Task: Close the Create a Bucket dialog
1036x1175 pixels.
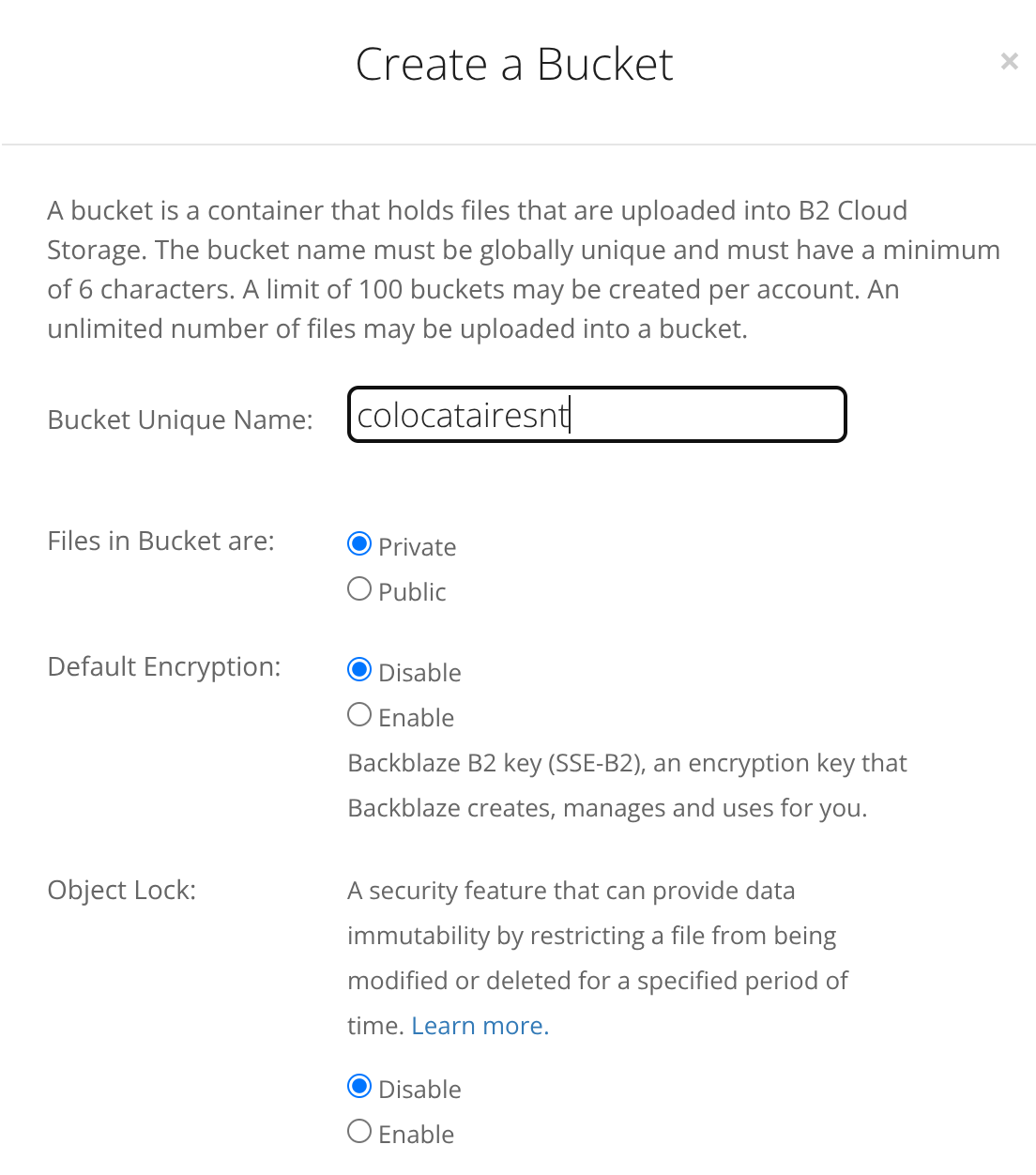Action: coord(1009,62)
